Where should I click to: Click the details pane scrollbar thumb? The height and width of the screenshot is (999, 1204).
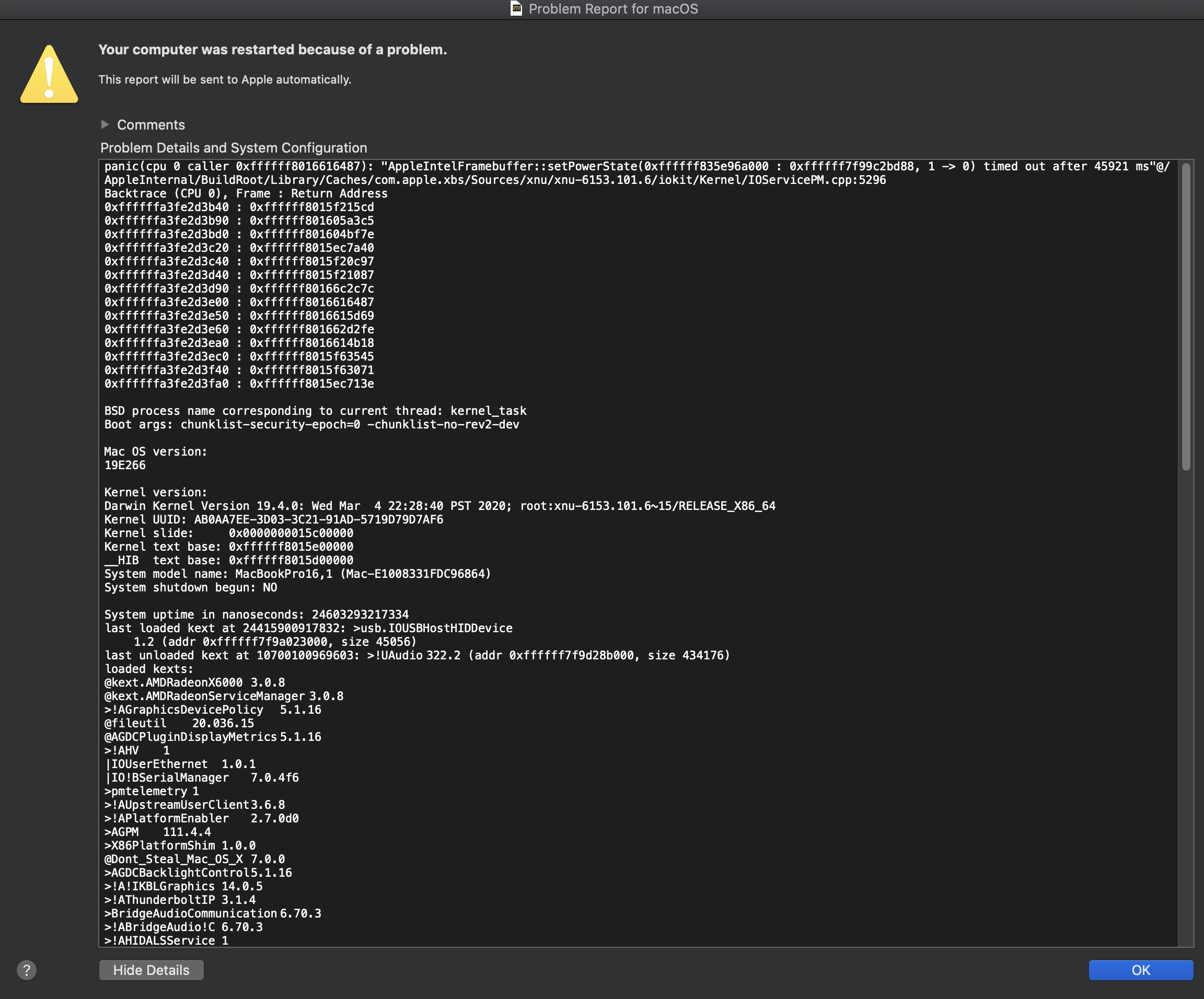click(x=1186, y=315)
